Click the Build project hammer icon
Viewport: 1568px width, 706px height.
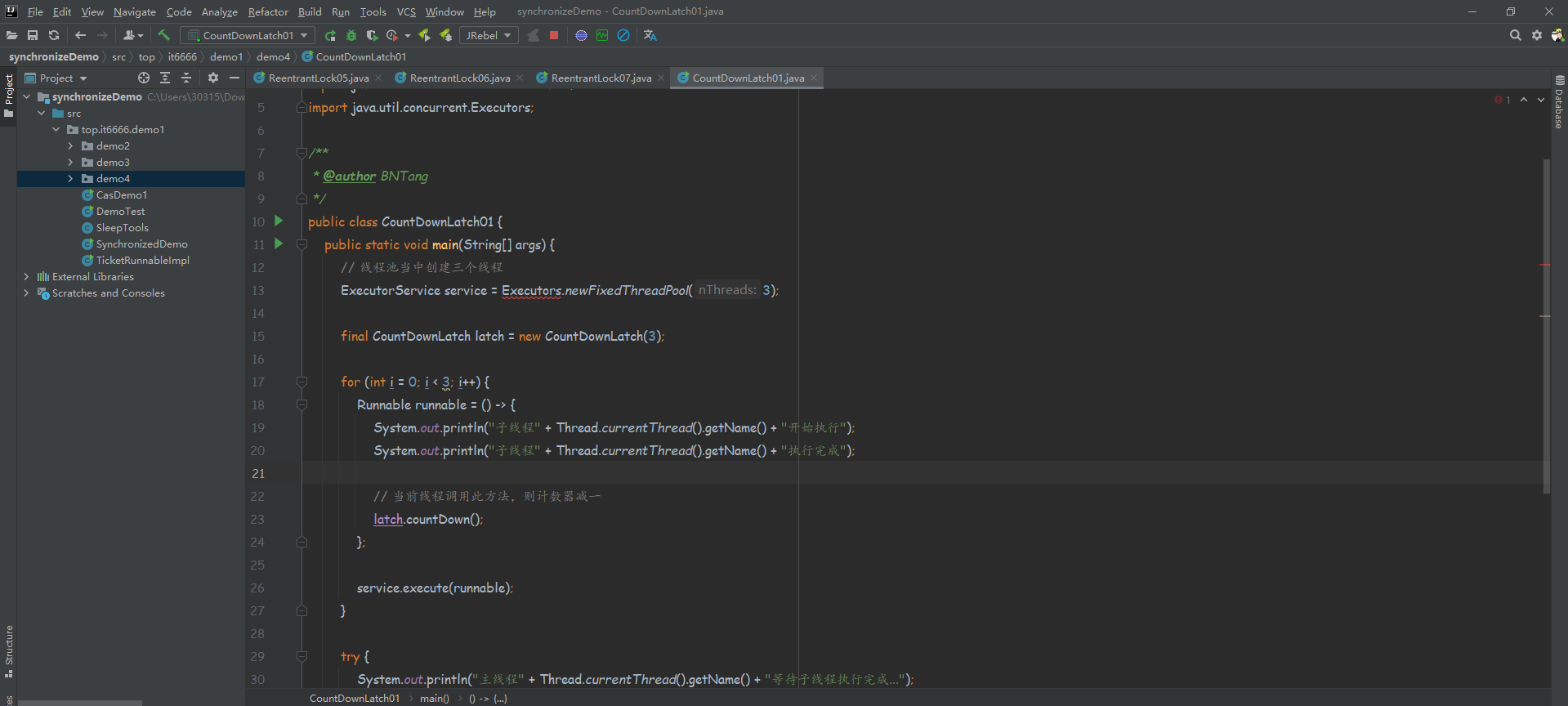[x=163, y=35]
